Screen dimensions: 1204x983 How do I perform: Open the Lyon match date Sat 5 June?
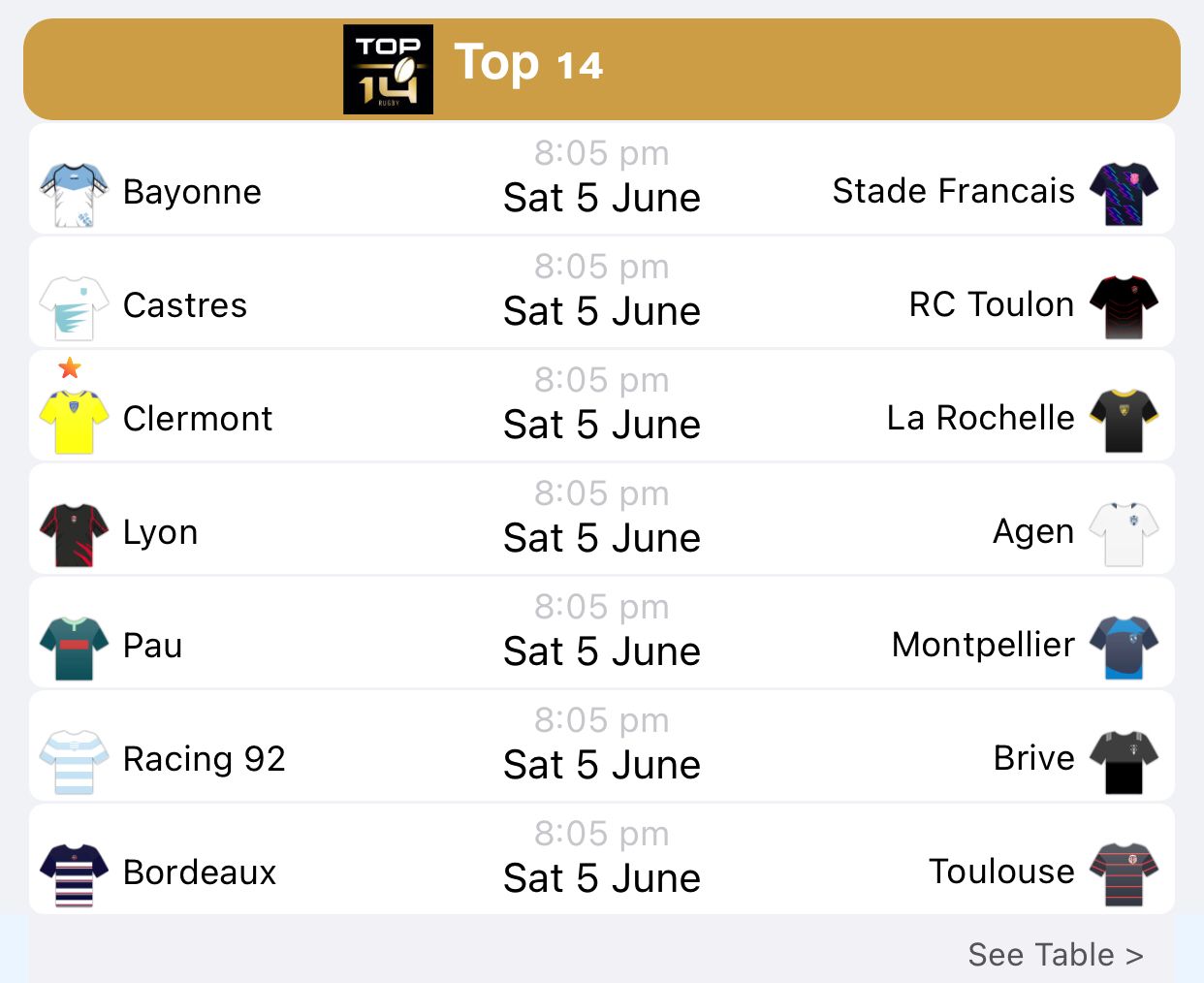[602, 539]
